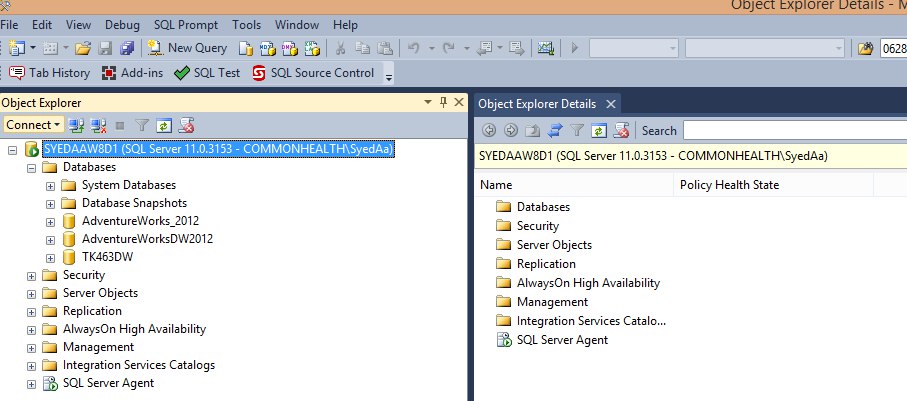
Task: Click the Add-ins toolbar icon
Action: 132,73
